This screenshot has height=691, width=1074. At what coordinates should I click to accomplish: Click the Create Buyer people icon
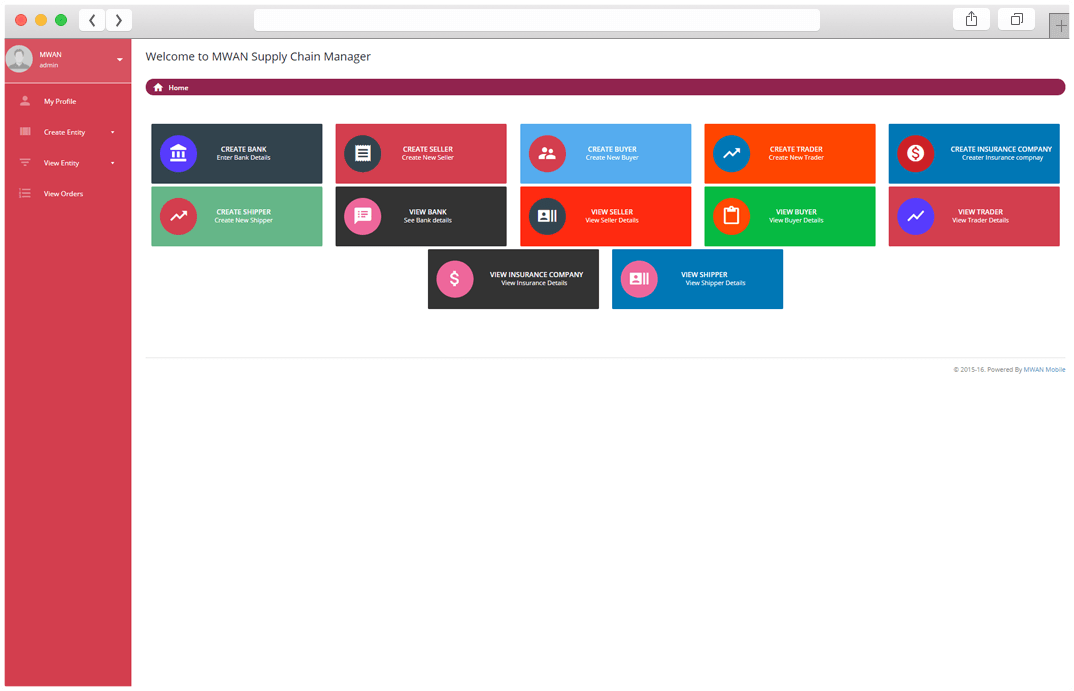[547, 154]
